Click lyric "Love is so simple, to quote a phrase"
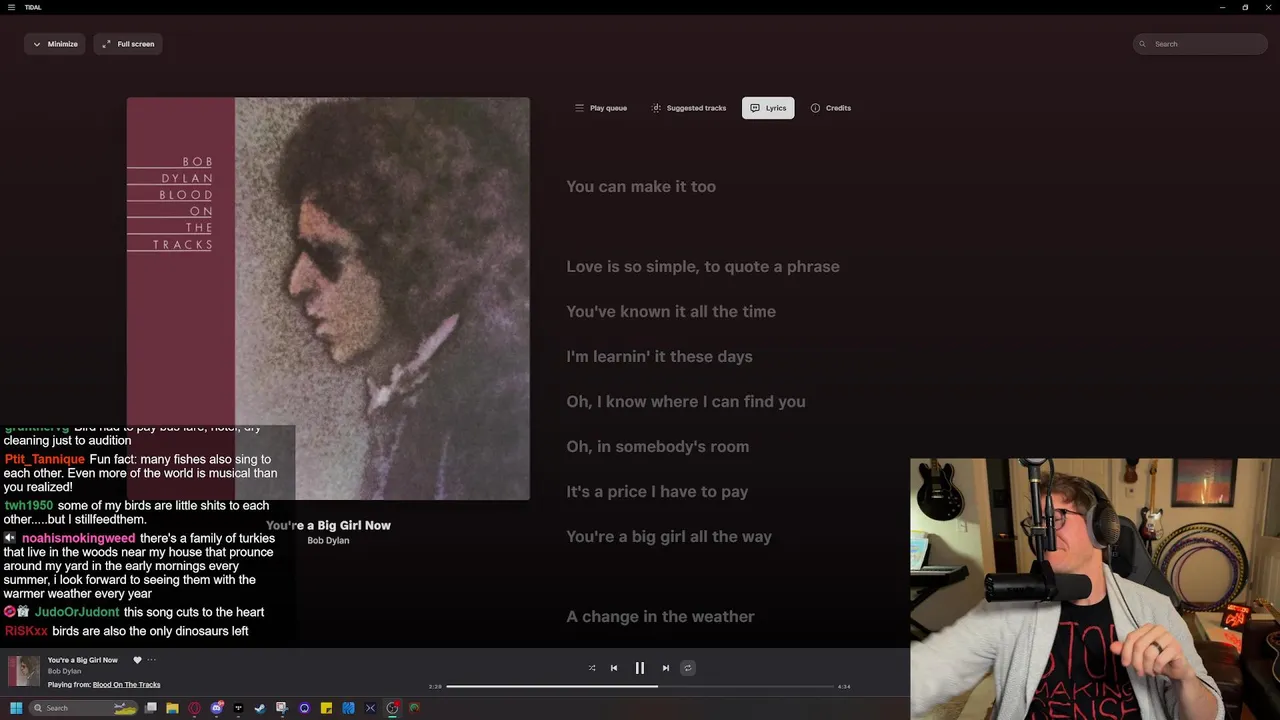The width and height of the screenshot is (1280, 720). click(703, 266)
